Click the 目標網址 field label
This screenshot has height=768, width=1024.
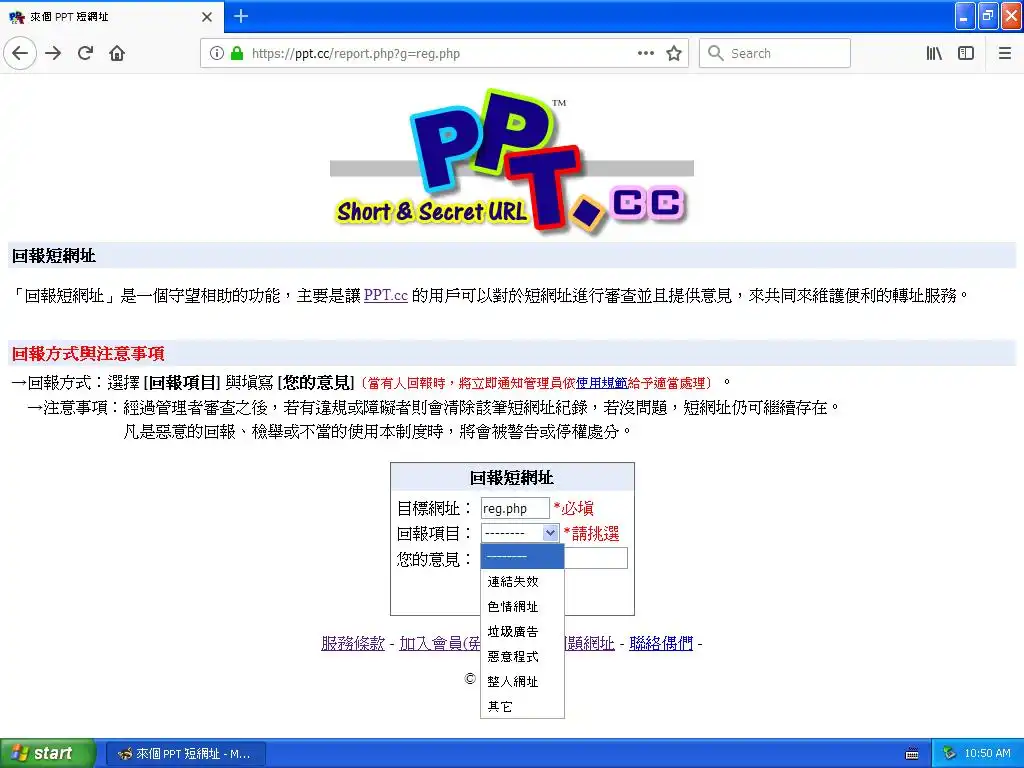tap(434, 508)
